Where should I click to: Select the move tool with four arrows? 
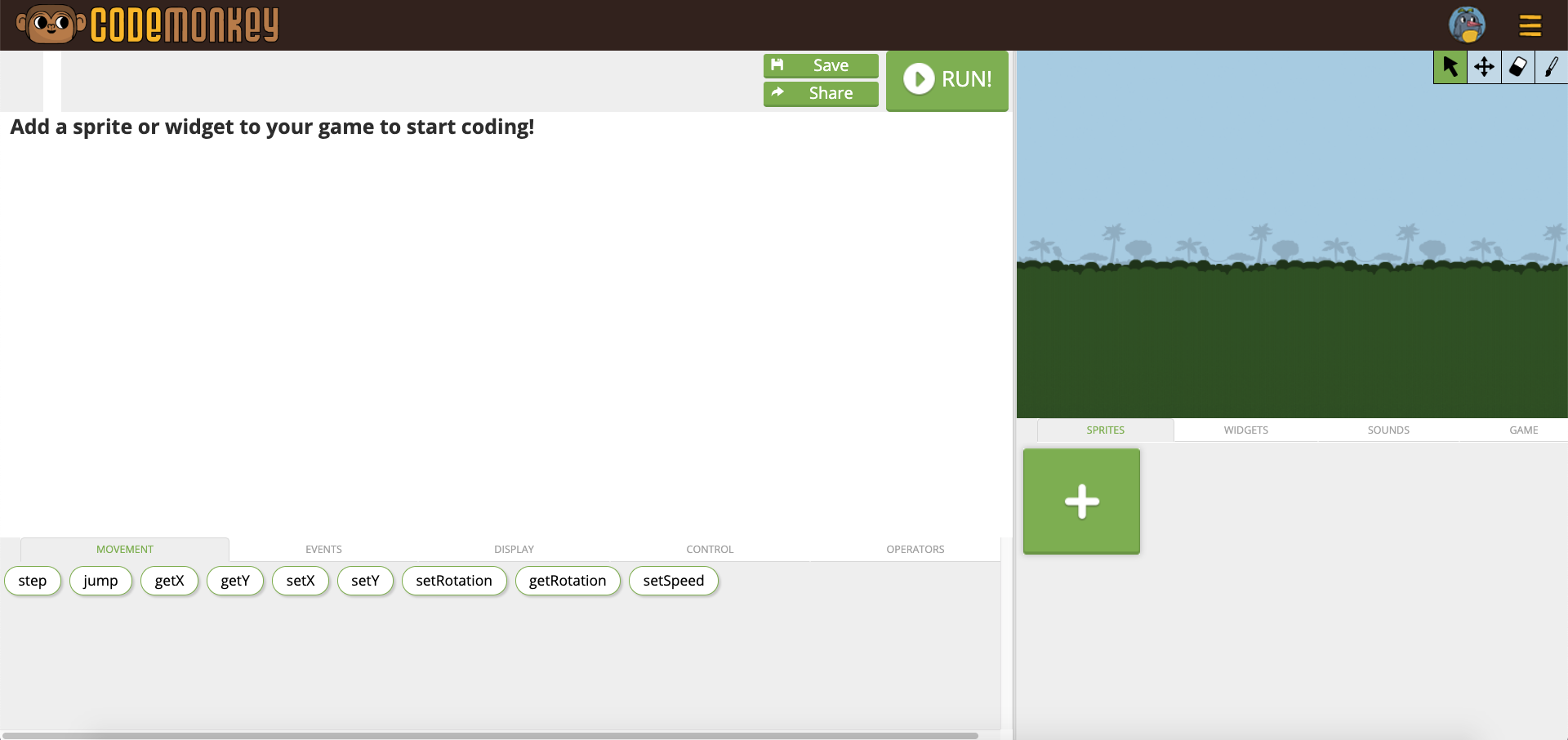[x=1484, y=67]
